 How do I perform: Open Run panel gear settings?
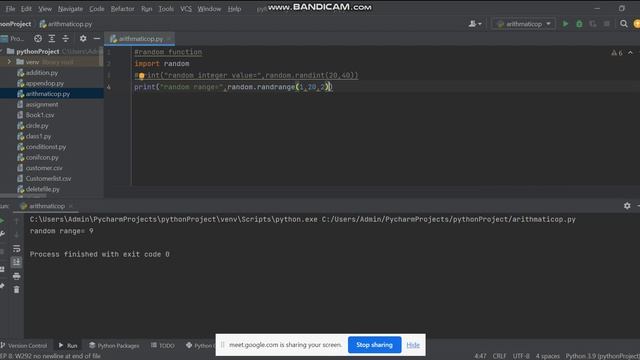pyautogui.click(x=627, y=206)
